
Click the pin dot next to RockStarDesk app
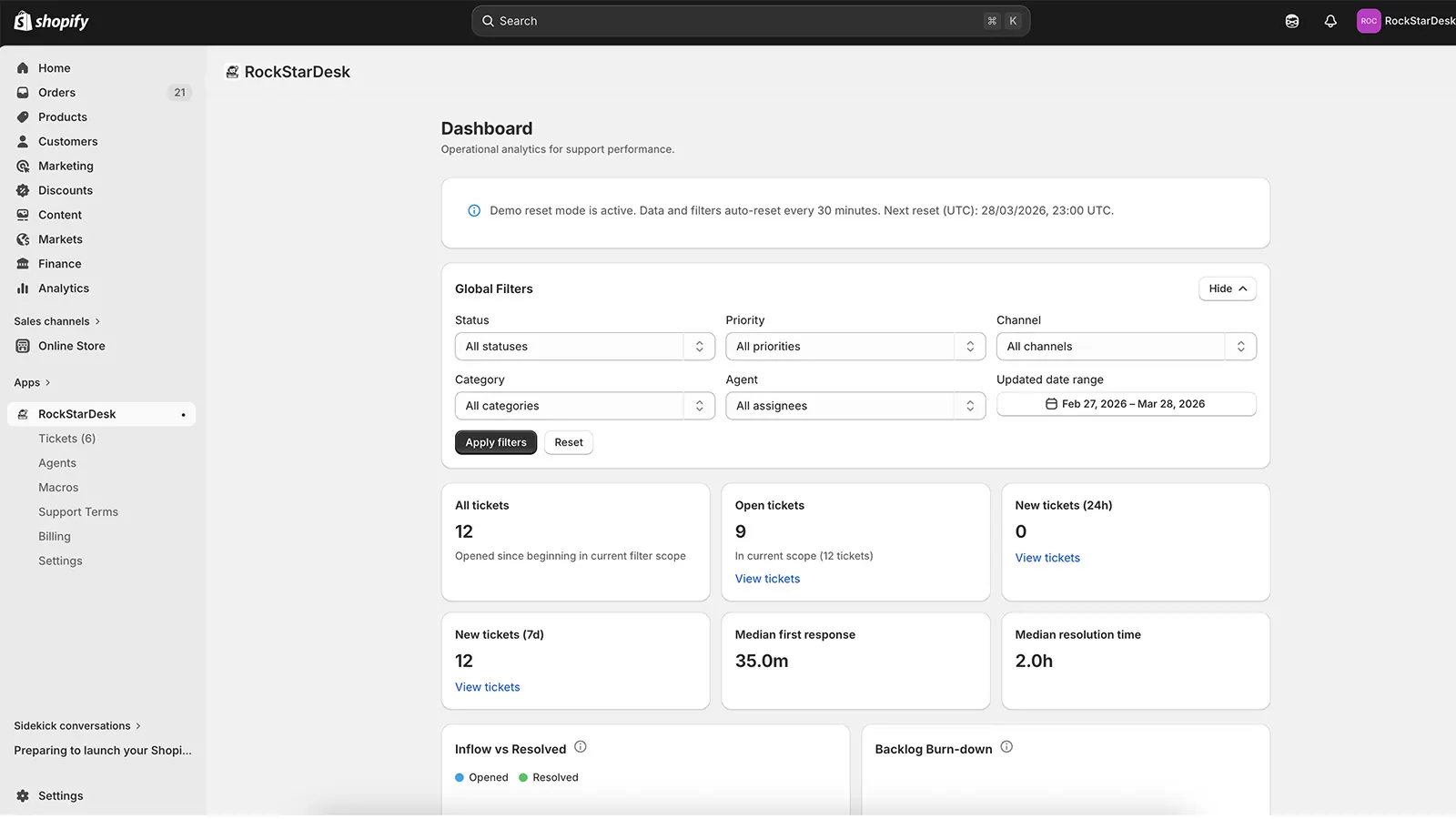point(183,415)
